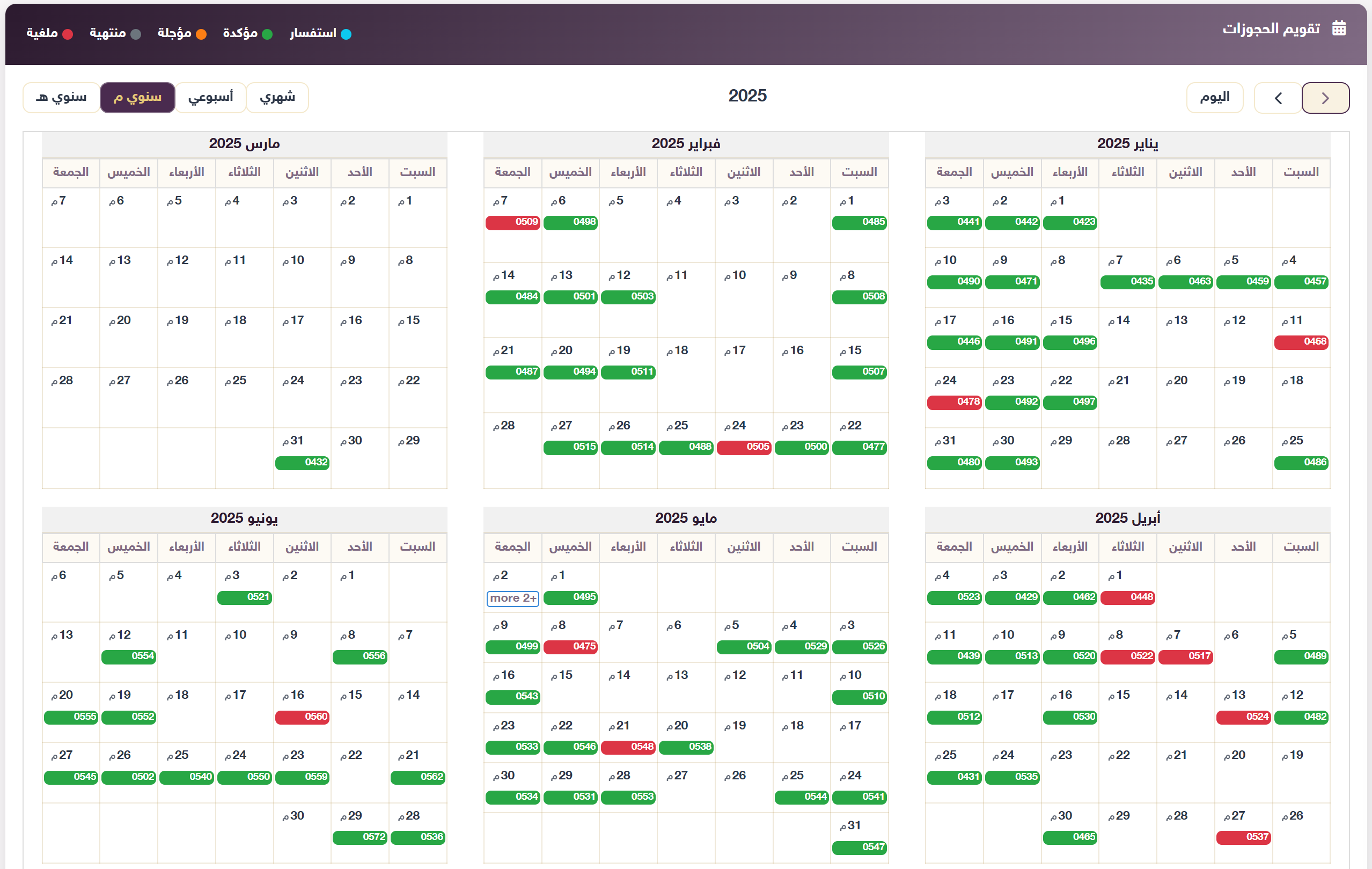
Task: Click the green مؤكدة legend dot
Action: pos(267,34)
